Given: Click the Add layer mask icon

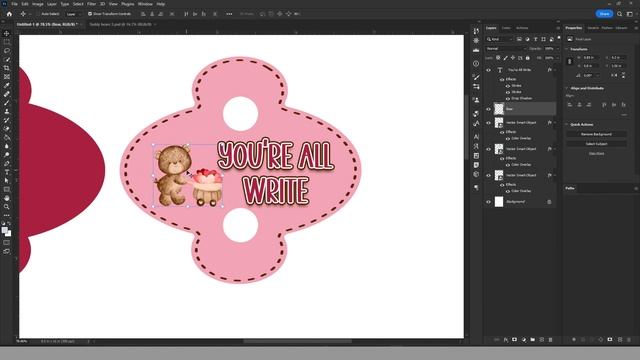Looking at the screenshot, I should click(515, 340).
